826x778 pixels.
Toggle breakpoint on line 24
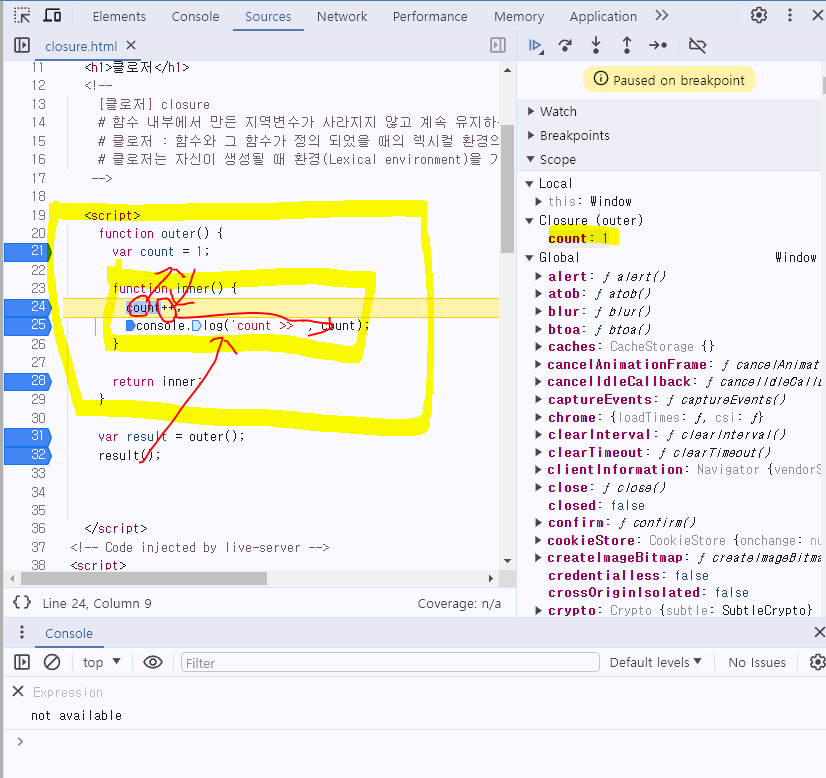click(28, 307)
